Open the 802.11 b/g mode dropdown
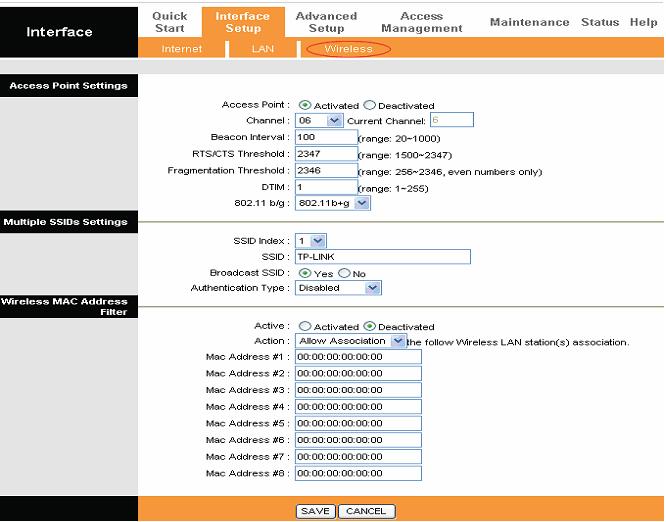Screen dimensions: 666x522 [x=333, y=203]
